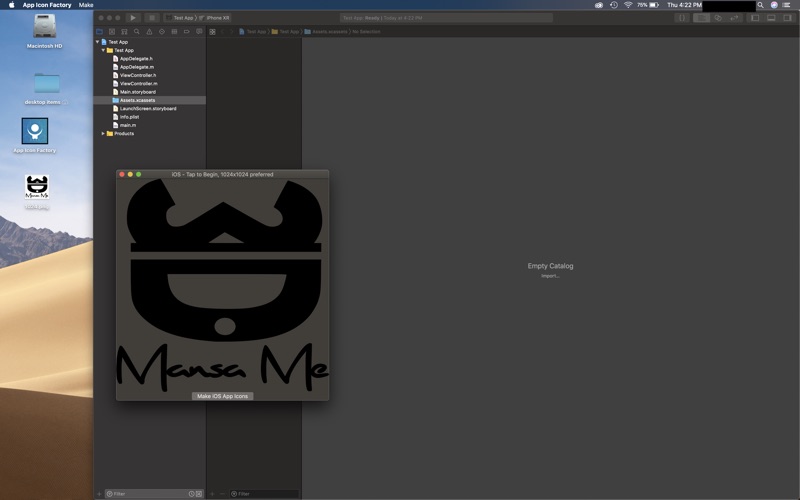
Task: Choose the iPhone XR run destination
Action: [x=215, y=18]
